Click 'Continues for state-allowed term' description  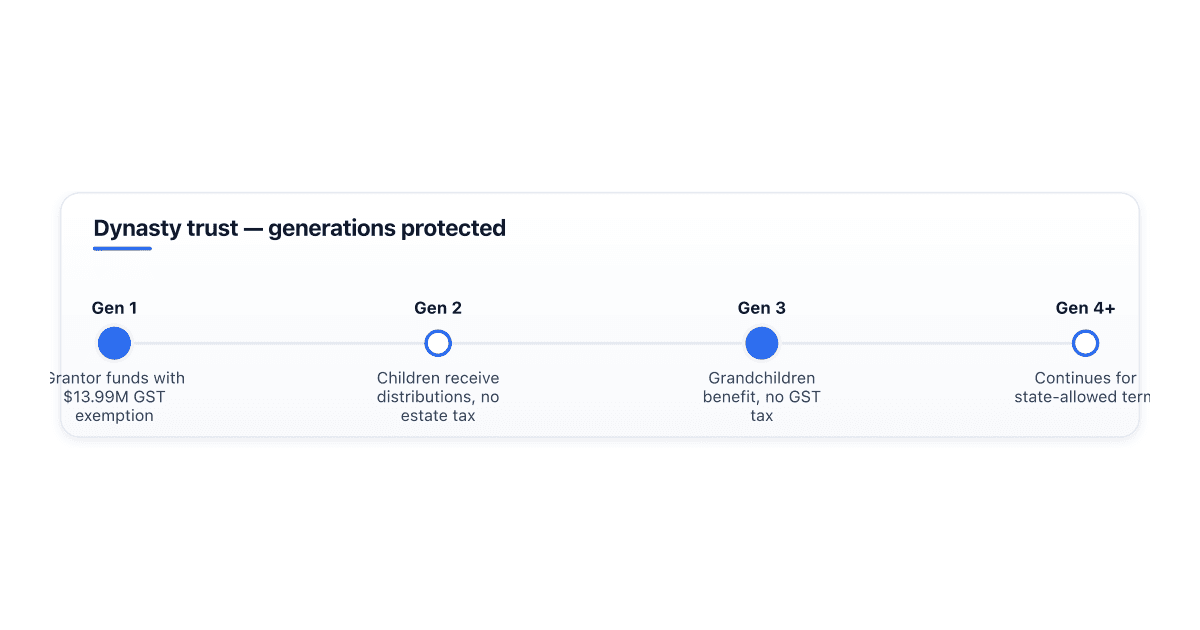pos(1082,387)
